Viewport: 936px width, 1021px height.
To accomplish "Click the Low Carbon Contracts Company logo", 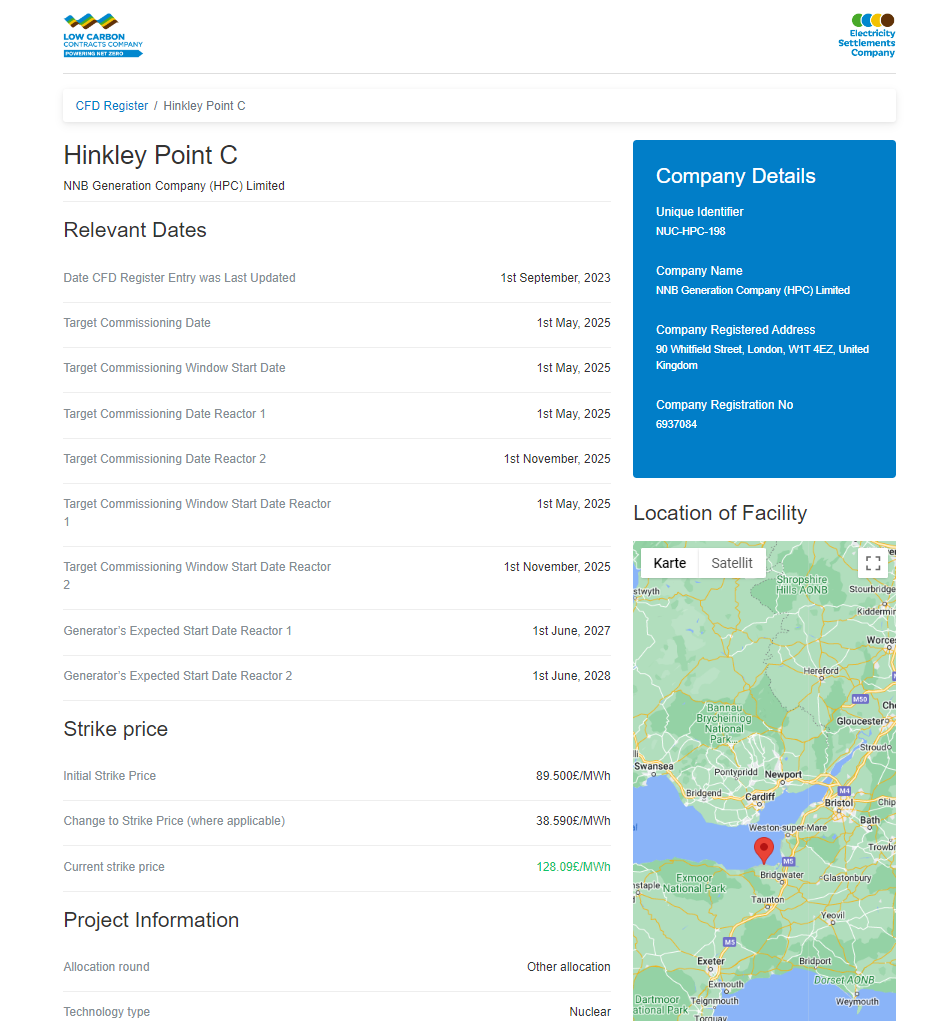I will click(x=103, y=36).
